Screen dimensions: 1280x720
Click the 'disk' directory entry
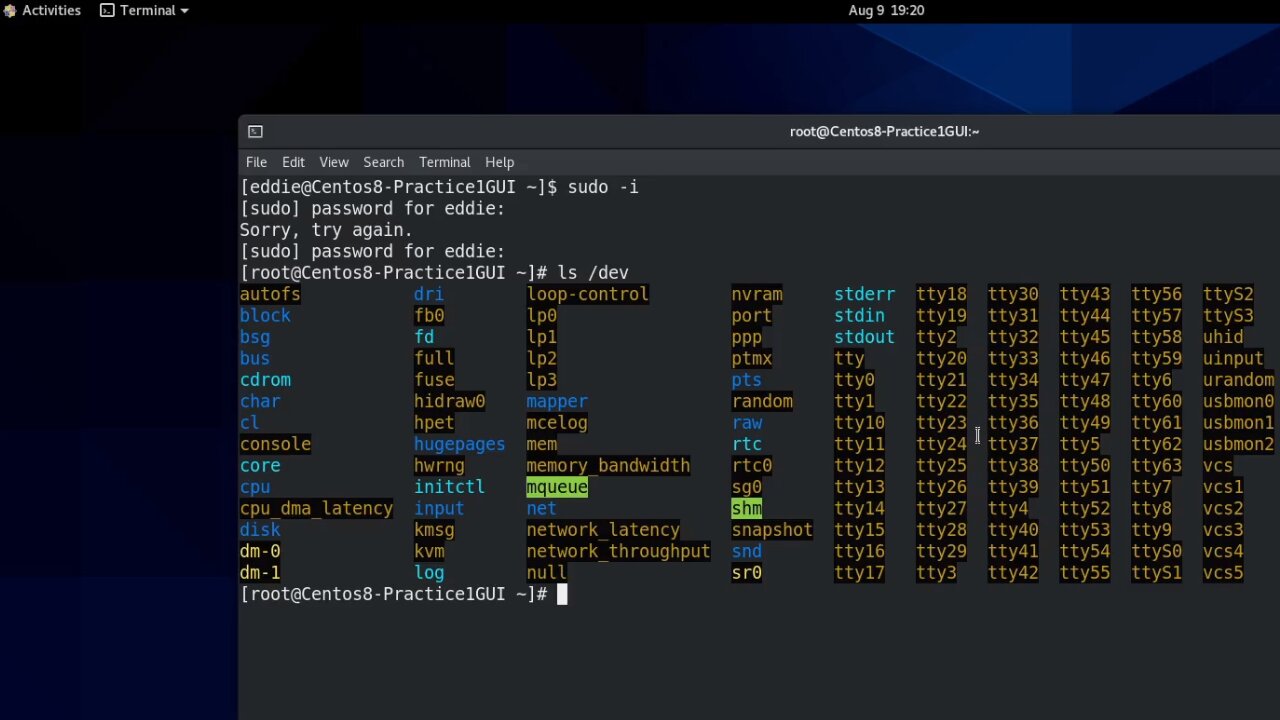coord(260,530)
